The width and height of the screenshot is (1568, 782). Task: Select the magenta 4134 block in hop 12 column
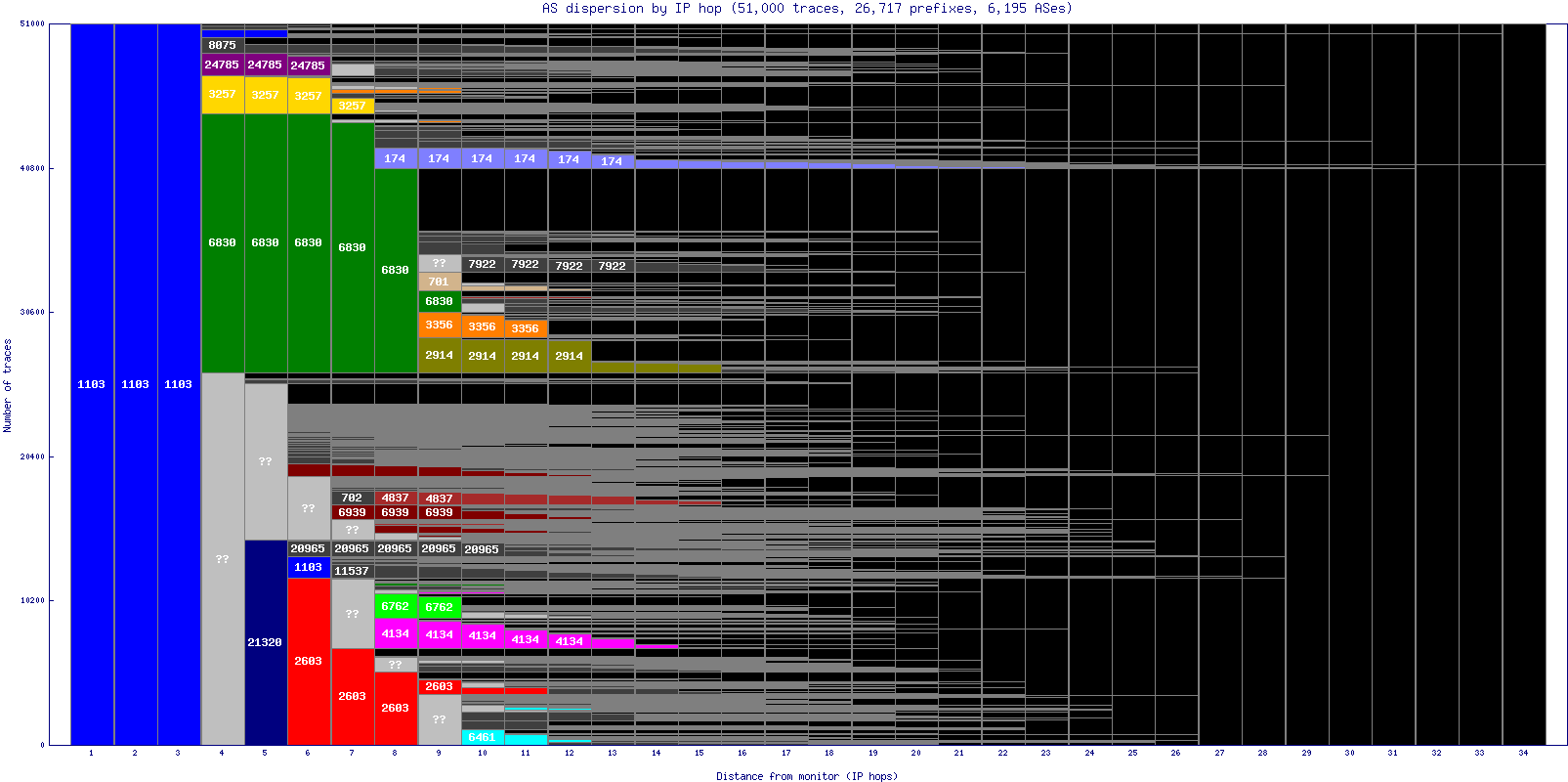click(569, 641)
